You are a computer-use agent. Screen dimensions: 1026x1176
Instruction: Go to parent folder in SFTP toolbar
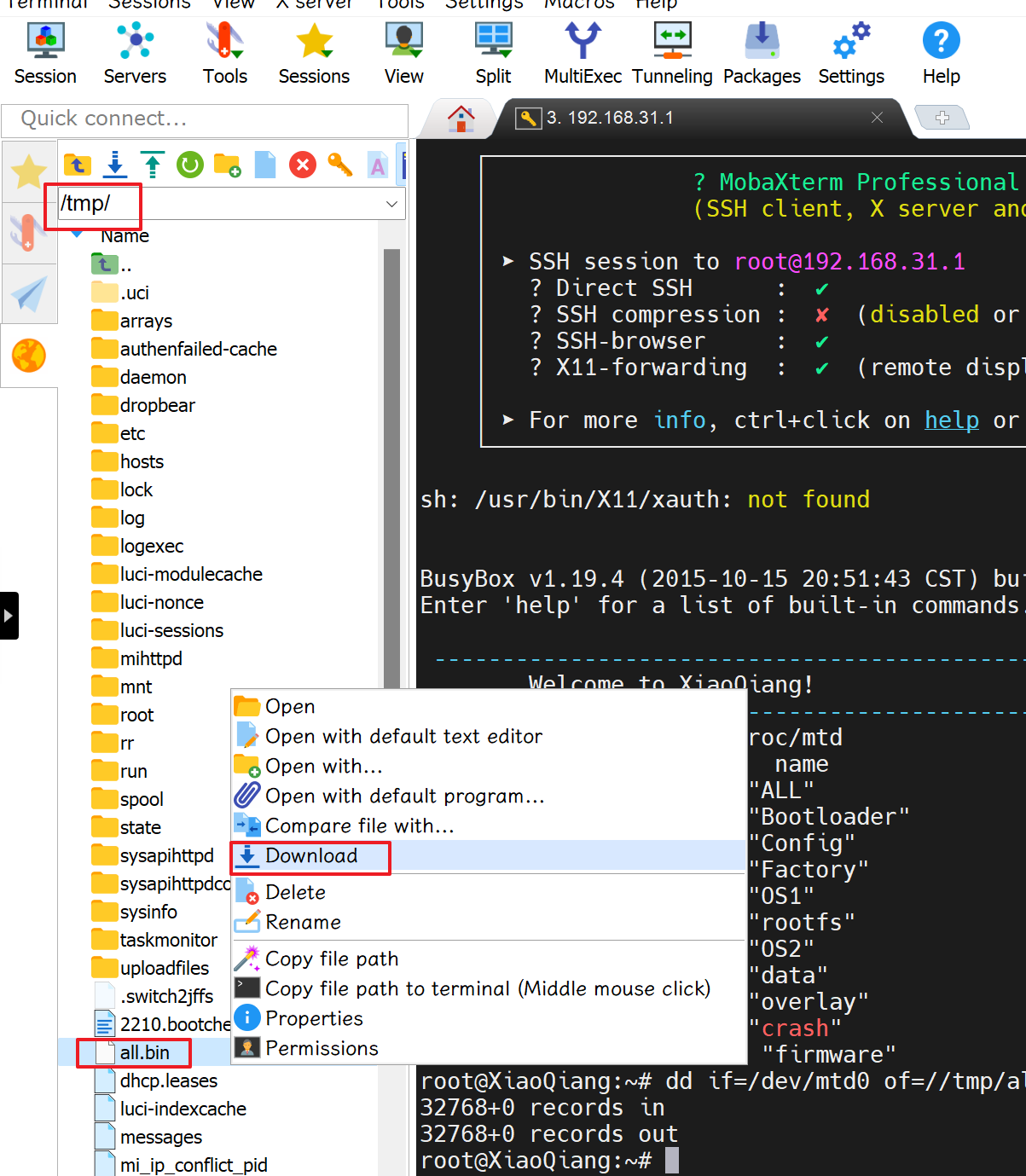point(78,165)
